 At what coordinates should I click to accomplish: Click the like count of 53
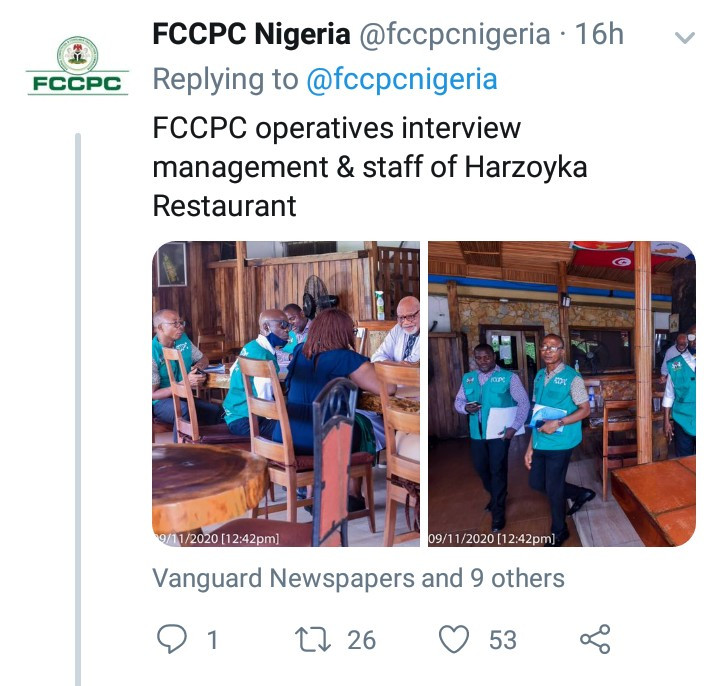click(502, 639)
